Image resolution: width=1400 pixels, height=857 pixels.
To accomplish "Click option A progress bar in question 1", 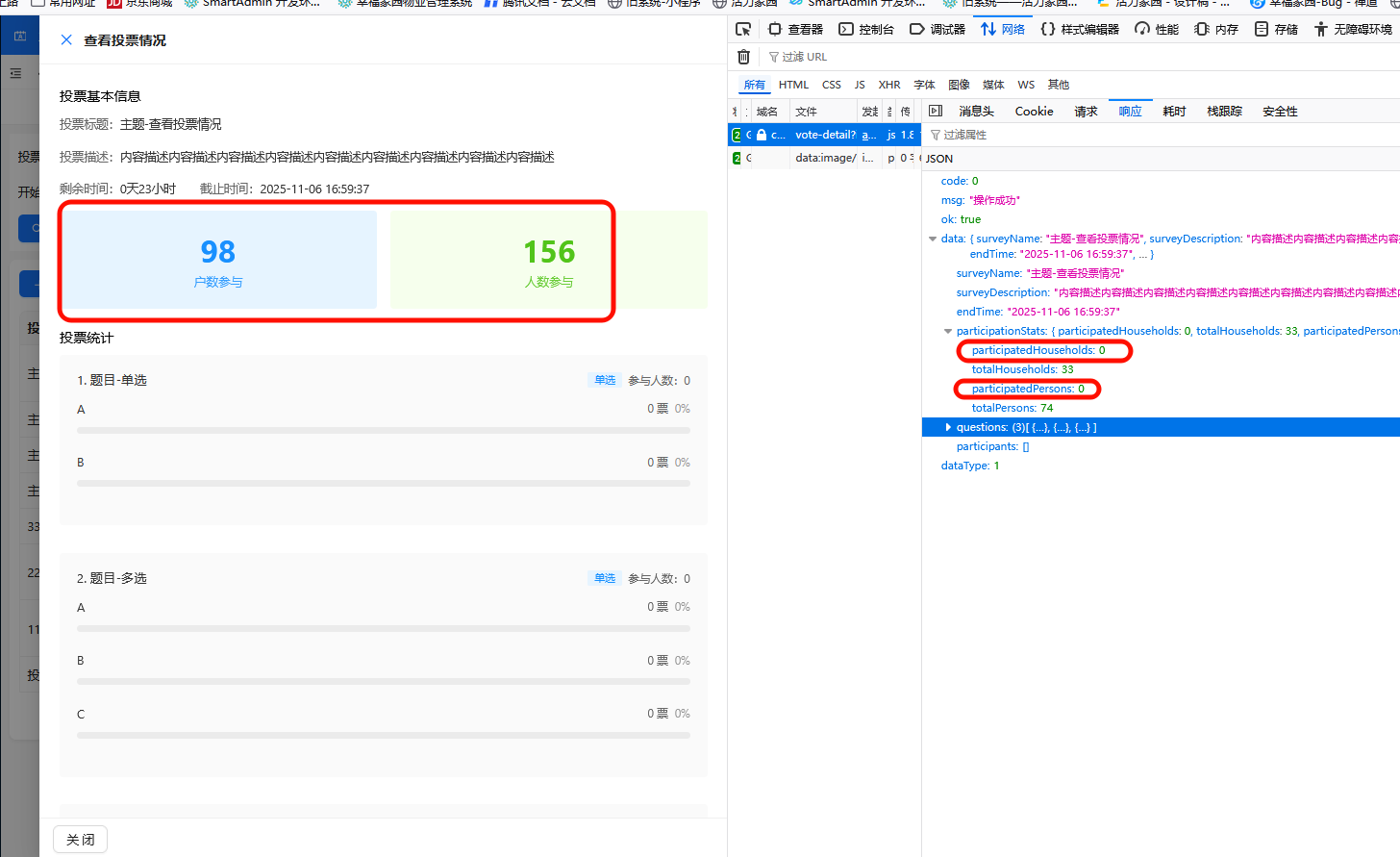I will [x=383, y=431].
